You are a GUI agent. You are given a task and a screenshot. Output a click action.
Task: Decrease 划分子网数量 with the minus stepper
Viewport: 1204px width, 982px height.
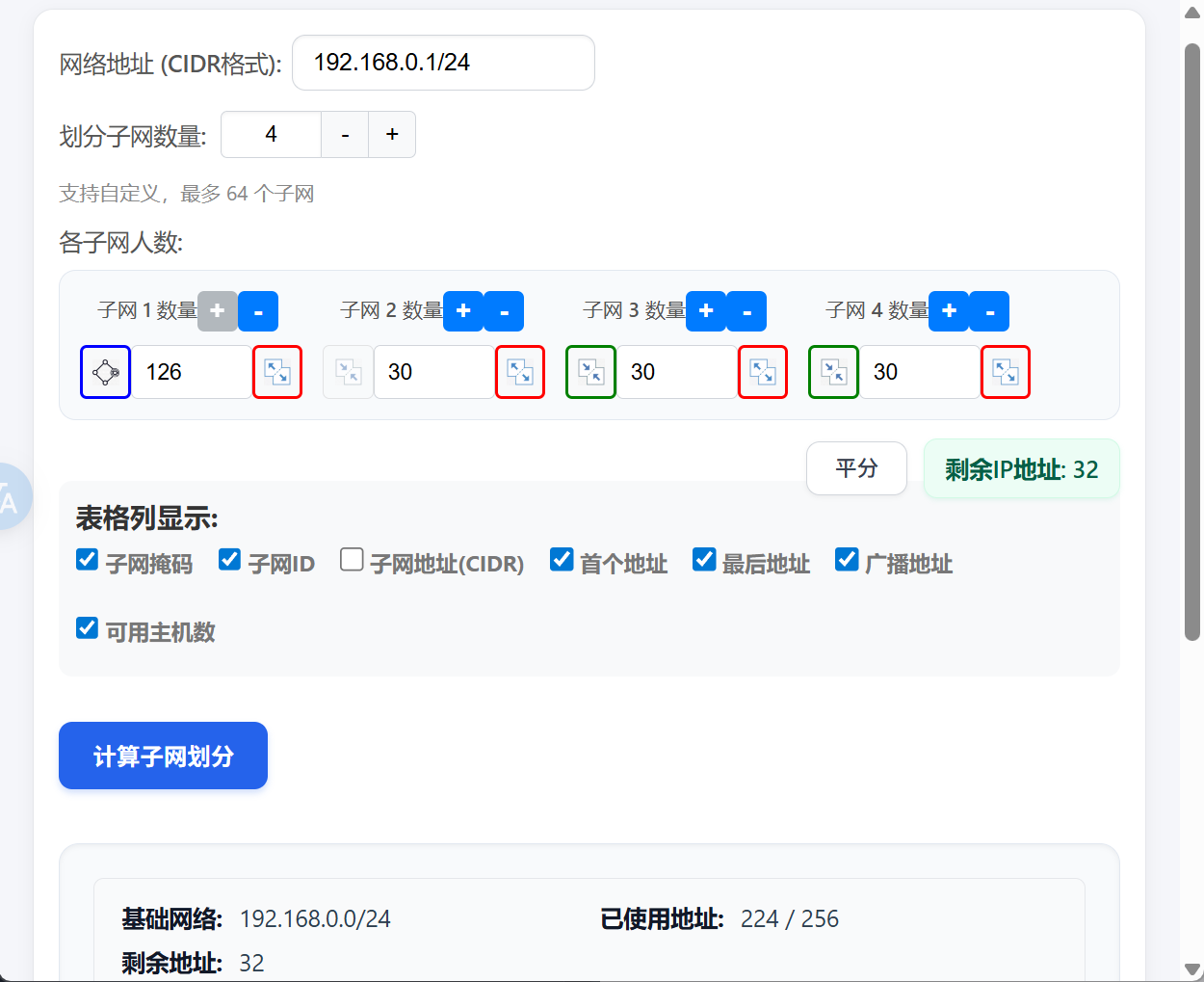[345, 135]
